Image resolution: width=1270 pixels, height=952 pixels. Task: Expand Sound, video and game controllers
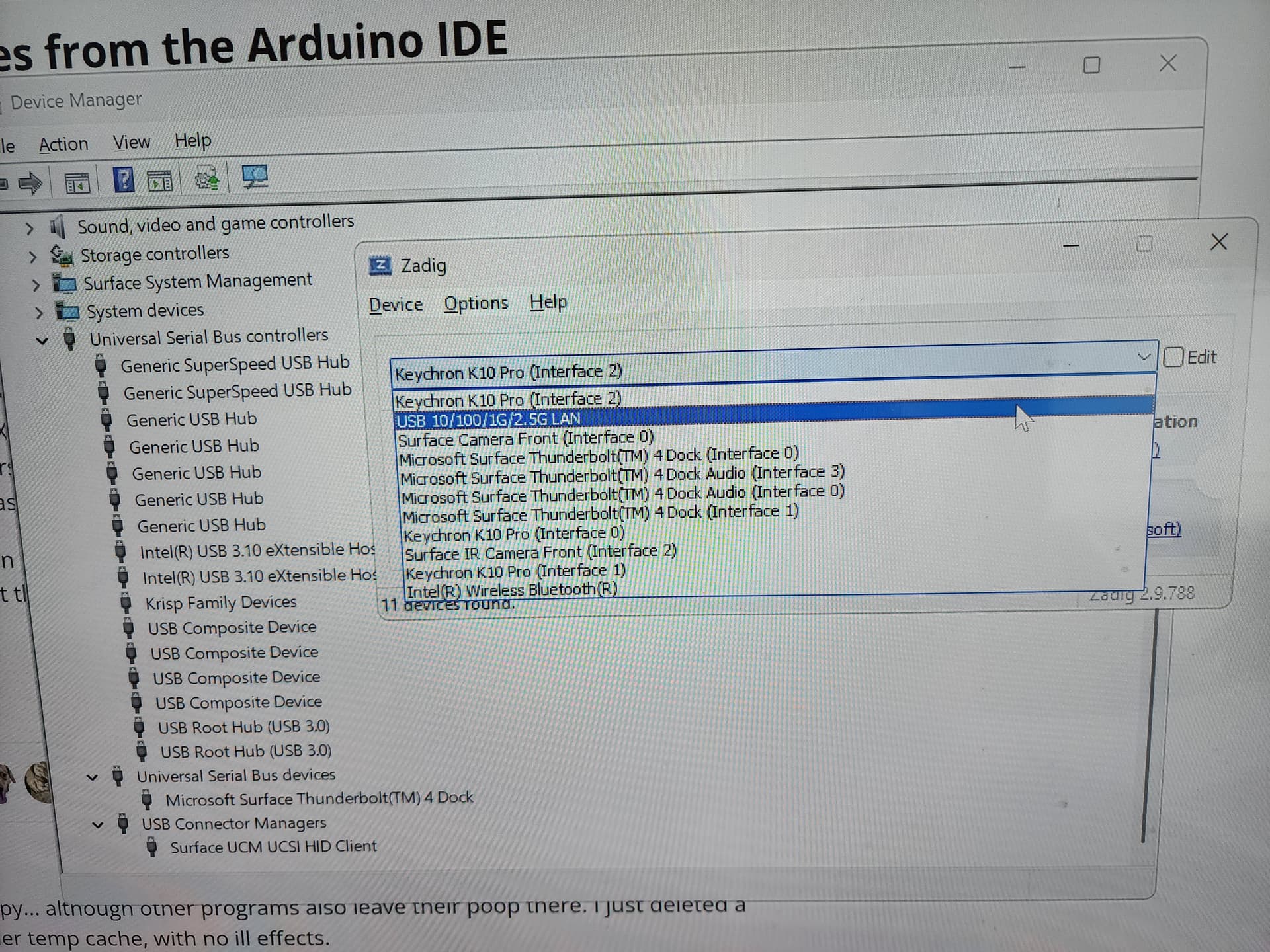click(x=29, y=229)
